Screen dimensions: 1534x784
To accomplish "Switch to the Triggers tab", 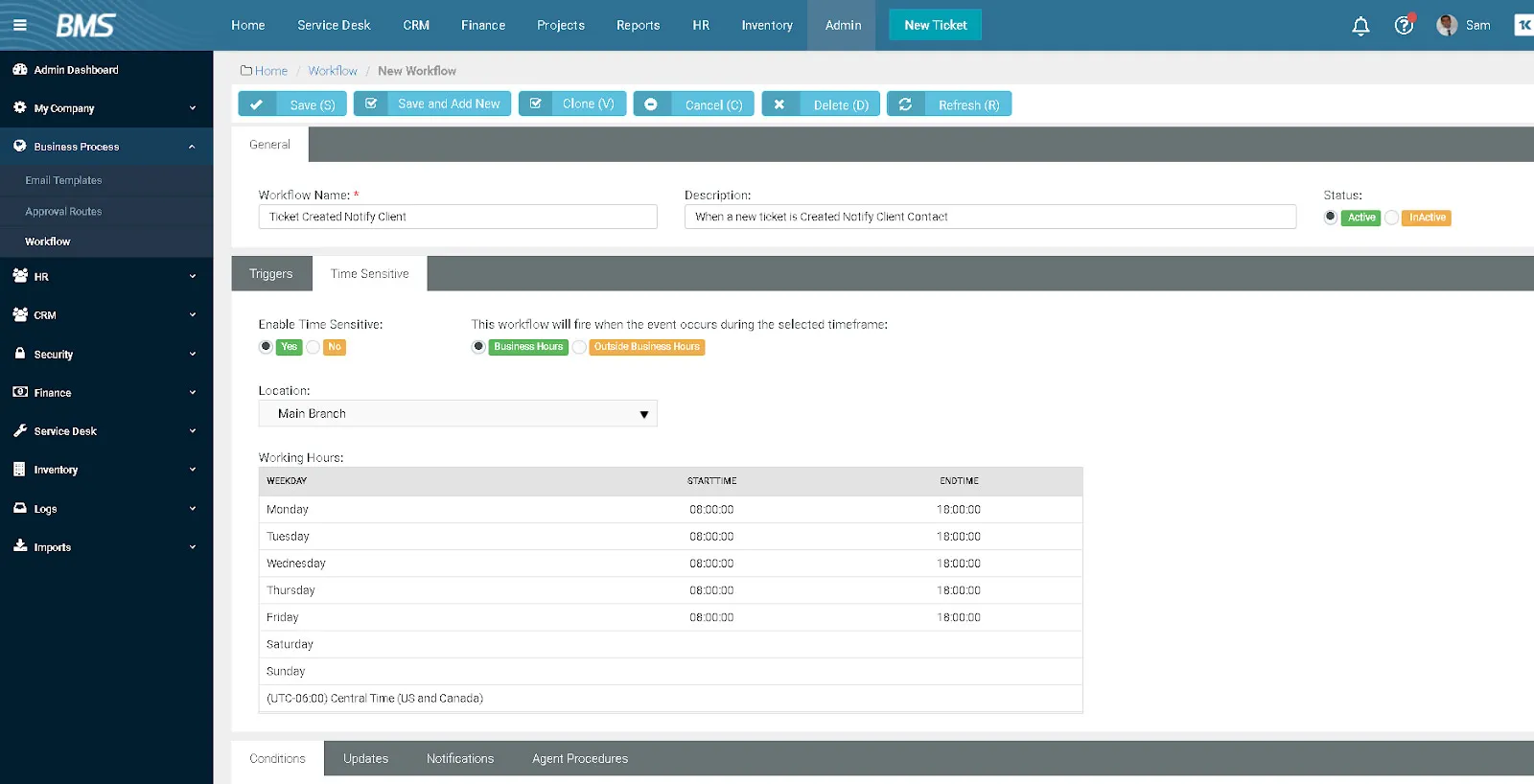I will pos(271,274).
